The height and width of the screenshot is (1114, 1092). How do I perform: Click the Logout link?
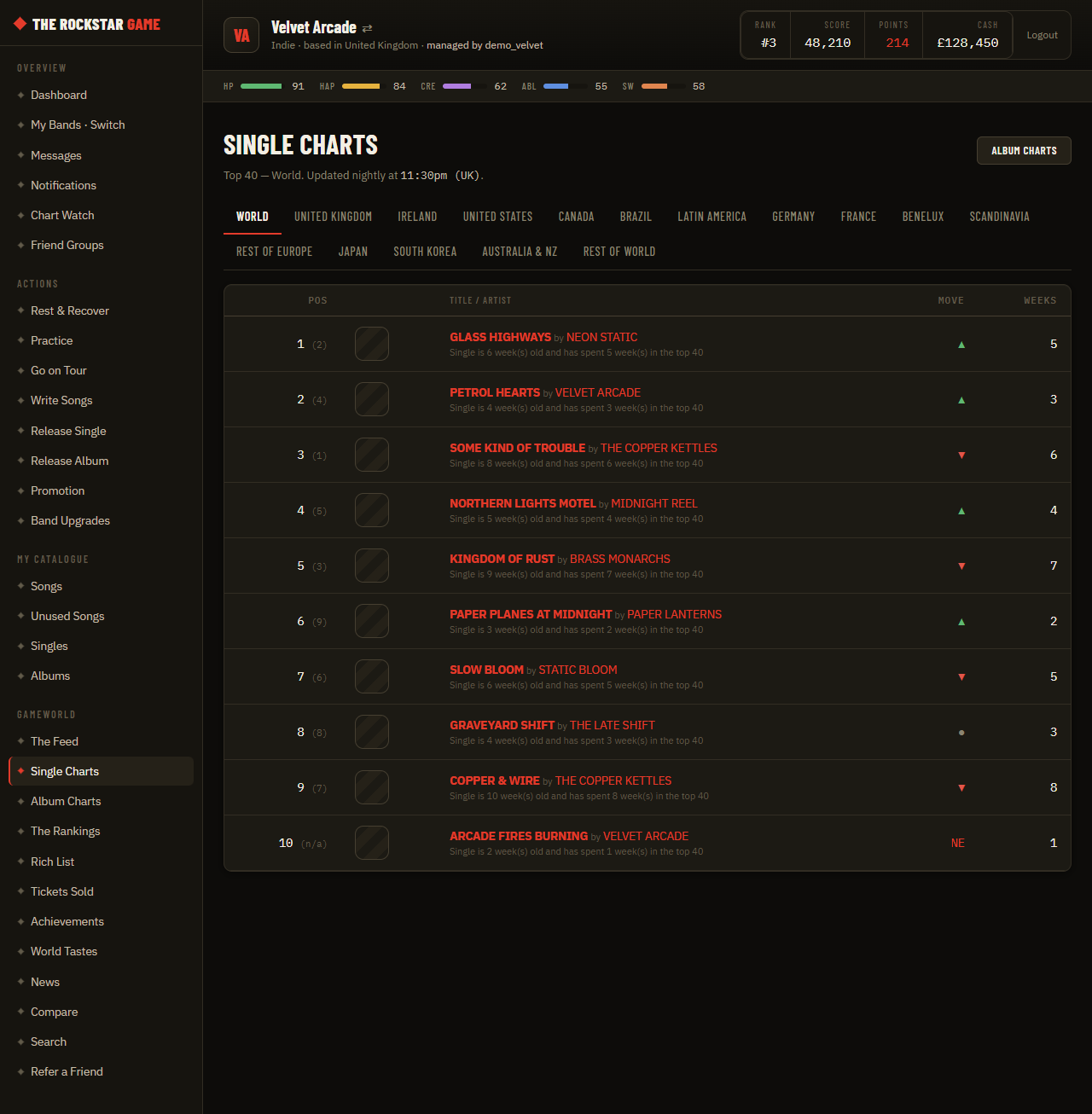click(x=1042, y=35)
